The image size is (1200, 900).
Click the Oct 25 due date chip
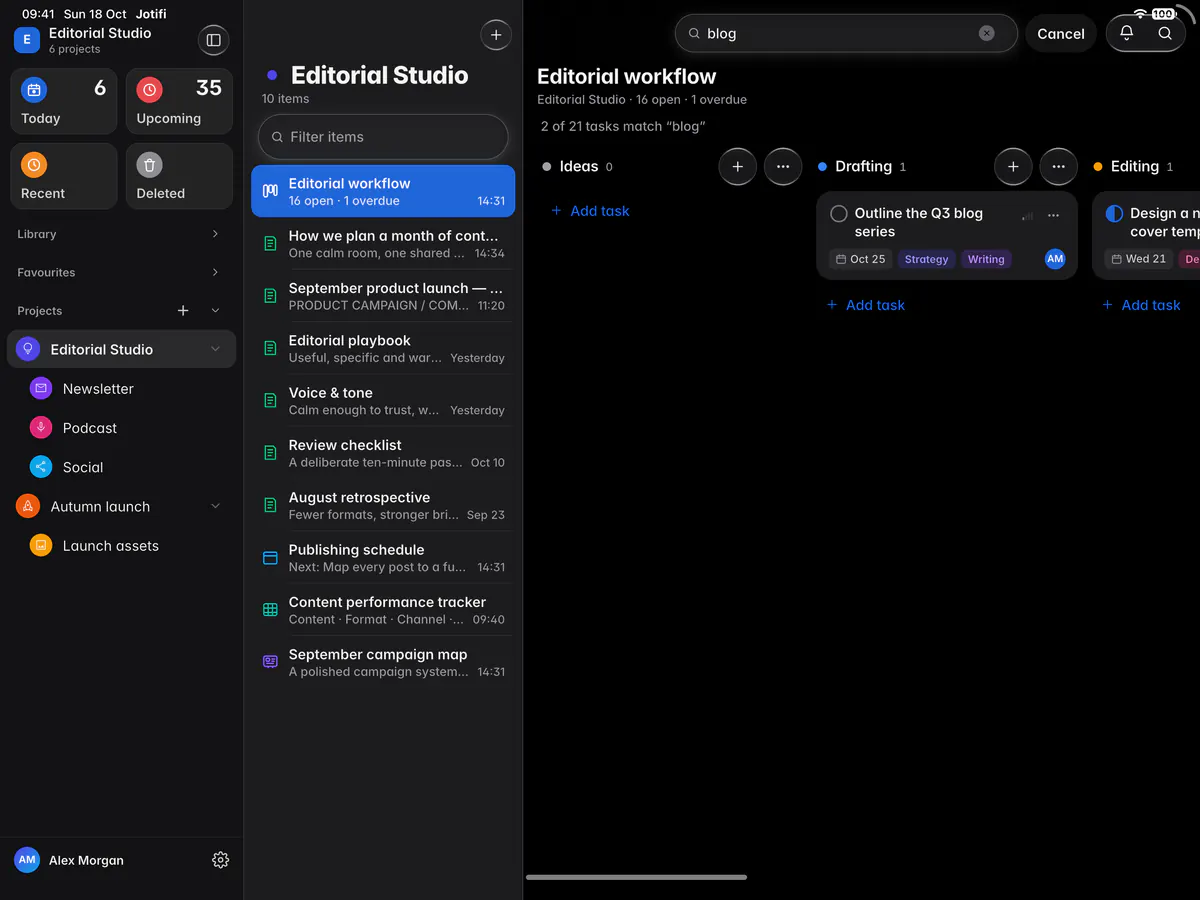[860, 259]
